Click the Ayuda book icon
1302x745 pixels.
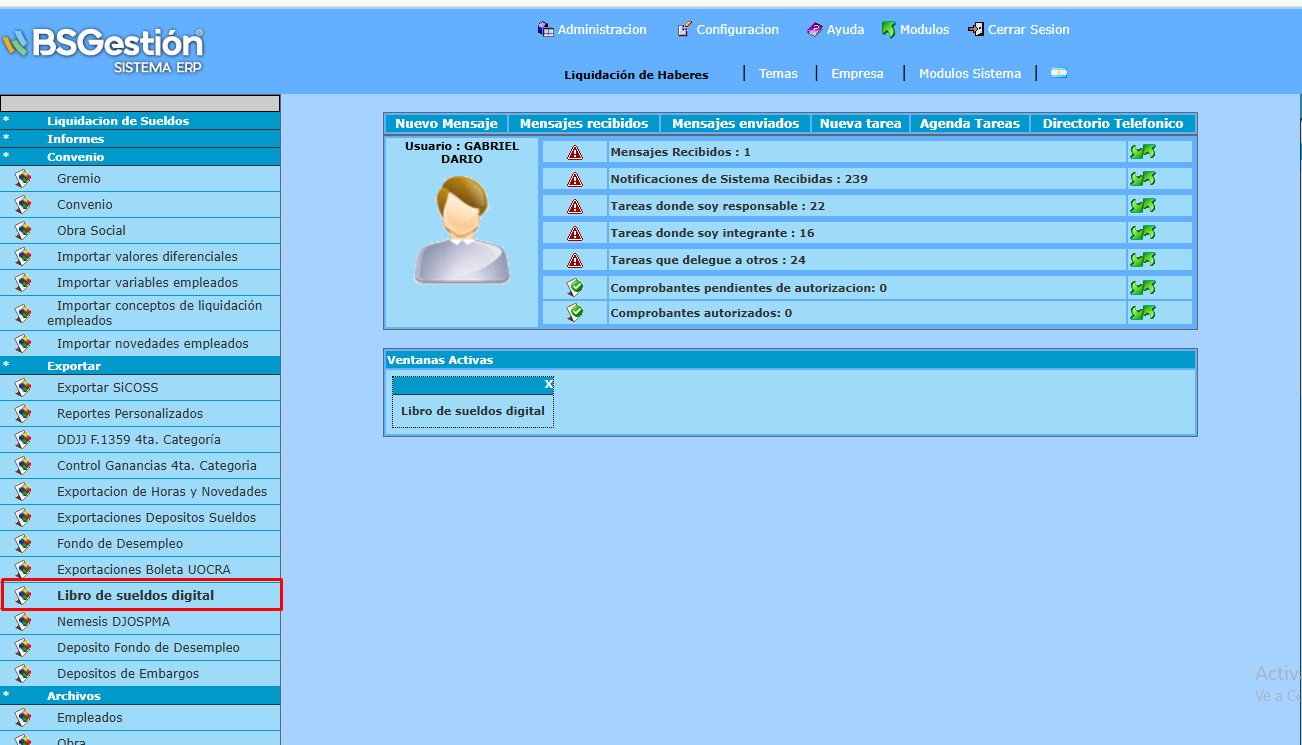815,30
